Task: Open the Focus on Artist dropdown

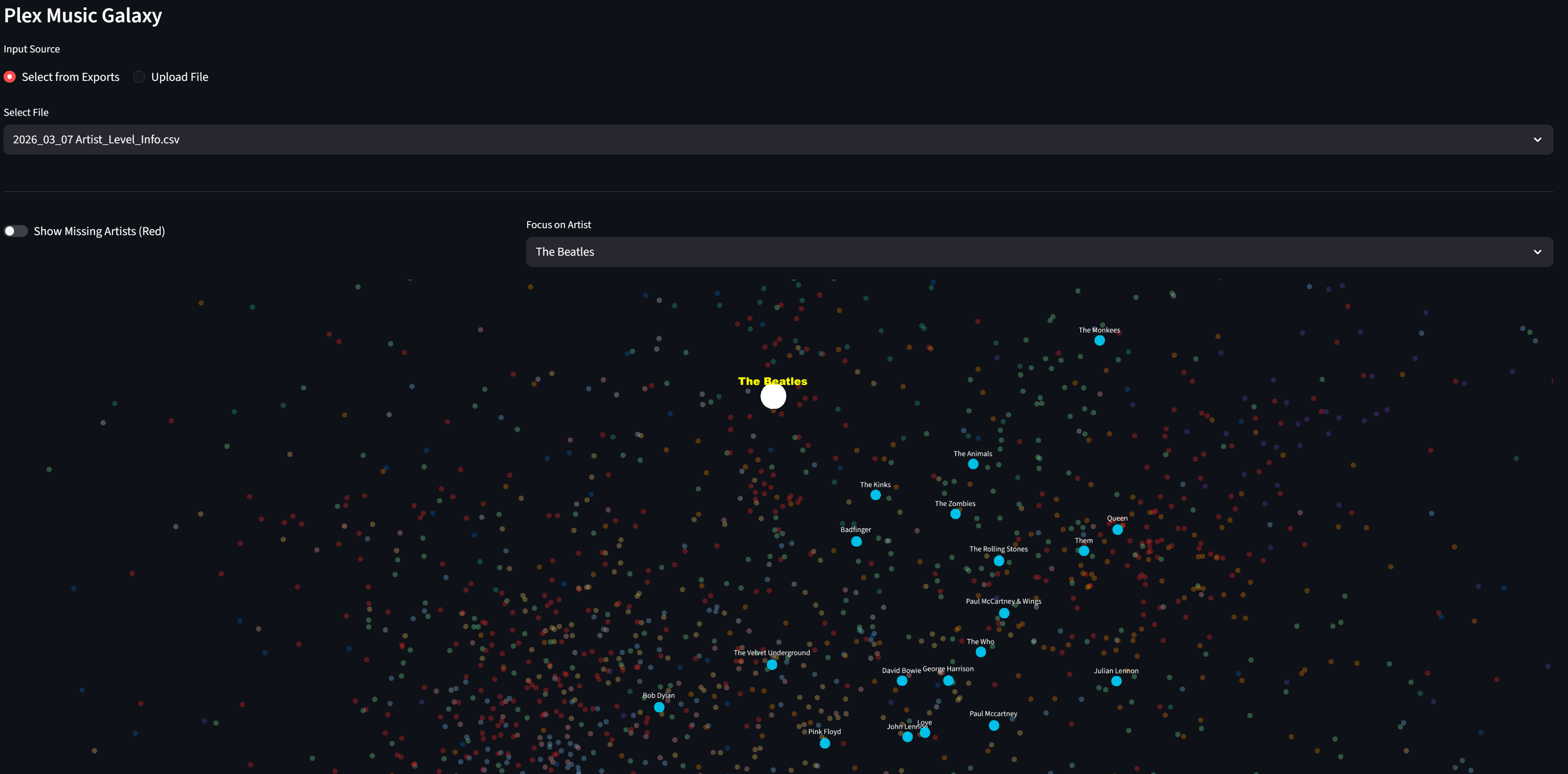Action: click(x=1039, y=251)
